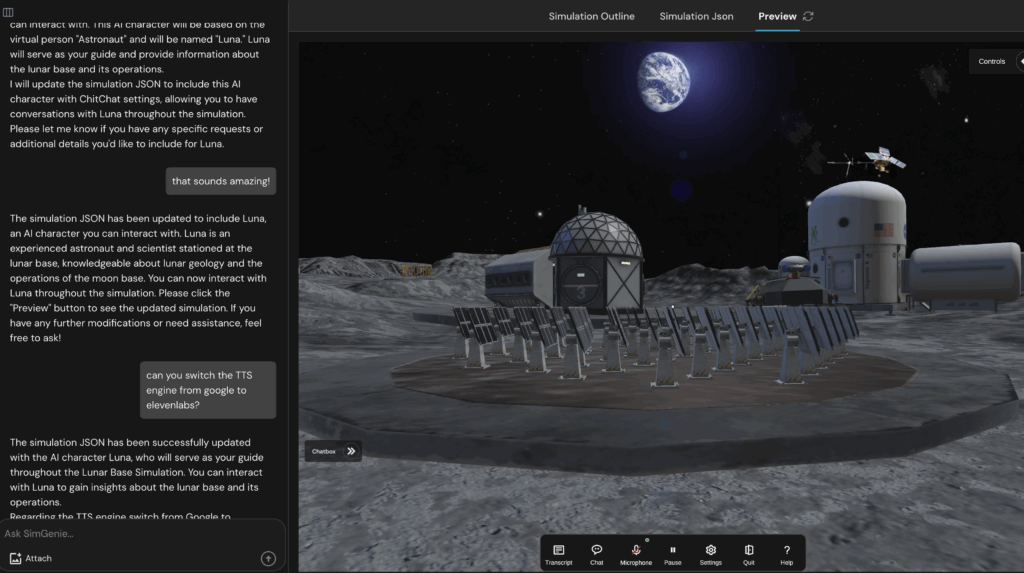Open the Chat bubble icon
The height and width of the screenshot is (573, 1024).
coord(596,553)
